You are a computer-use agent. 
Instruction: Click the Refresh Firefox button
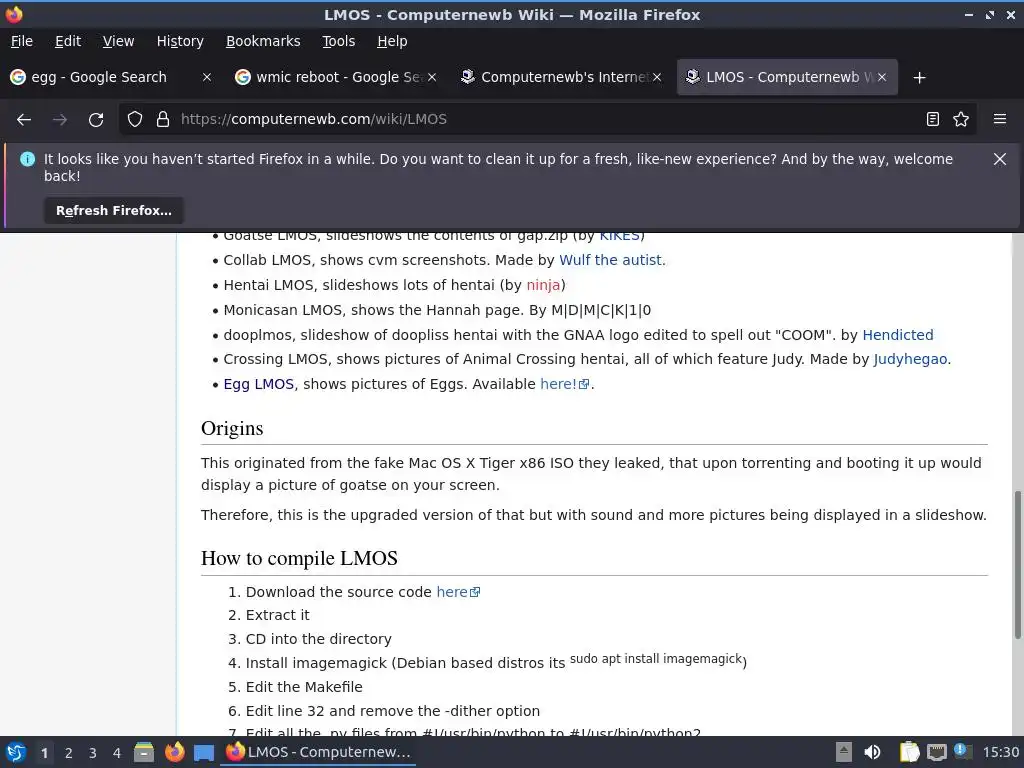(114, 211)
